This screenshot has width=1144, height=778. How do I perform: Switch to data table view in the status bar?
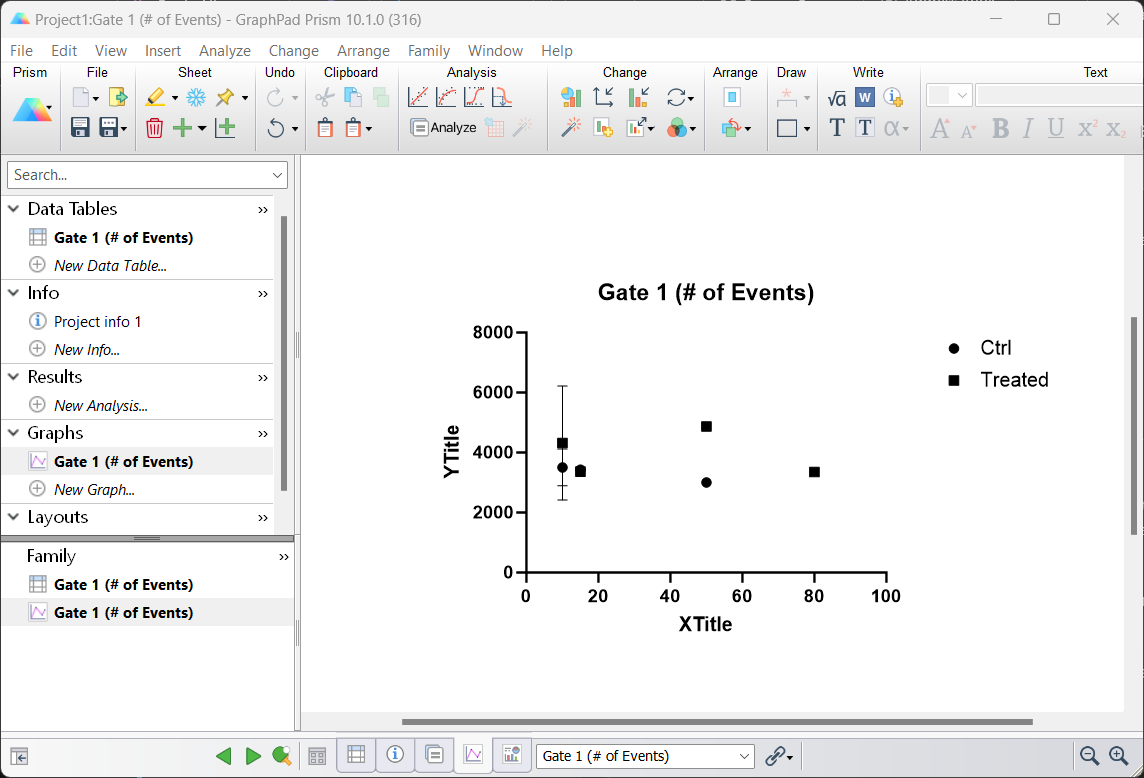coord(356,755)
